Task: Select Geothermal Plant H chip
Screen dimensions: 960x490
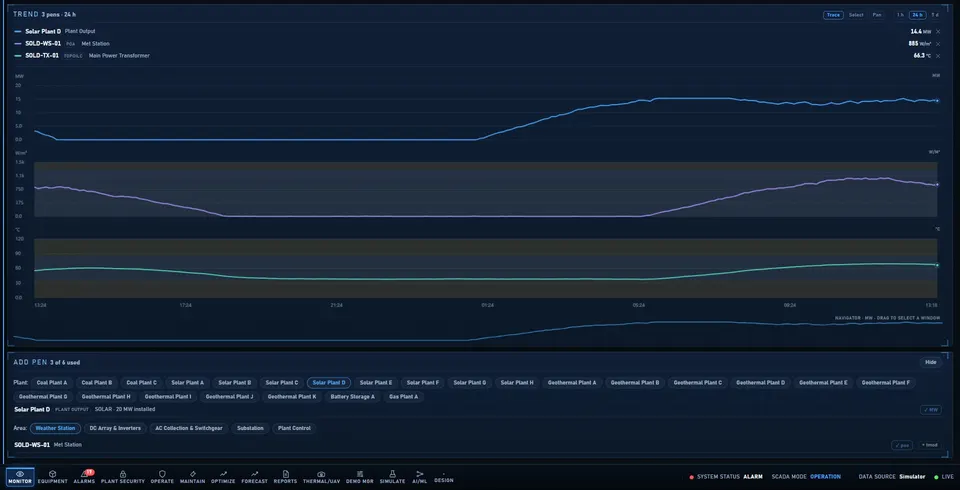Action: click(x=106, y=397)
